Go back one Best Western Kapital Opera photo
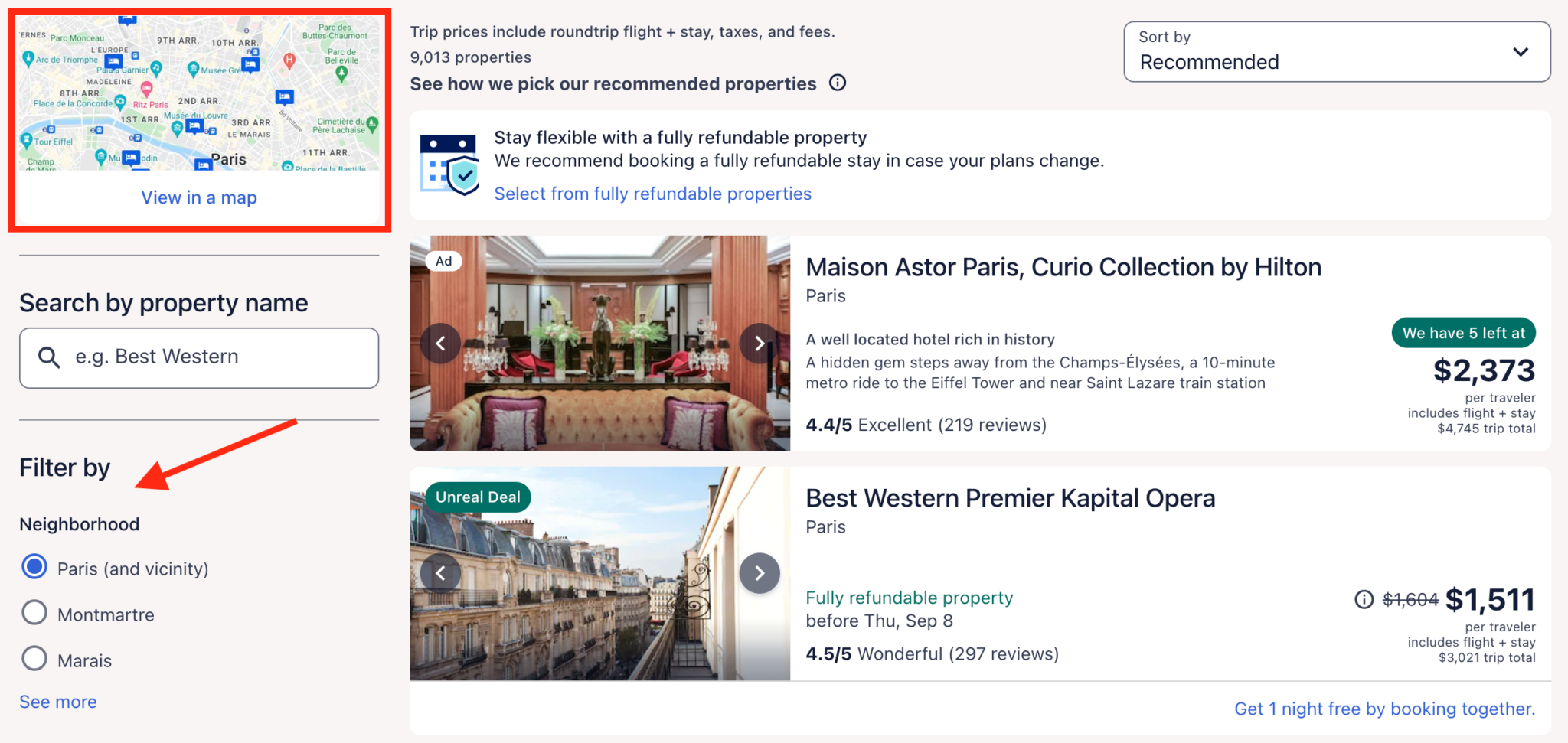This screenshot has width=1568, height=743. click(440, 572)
